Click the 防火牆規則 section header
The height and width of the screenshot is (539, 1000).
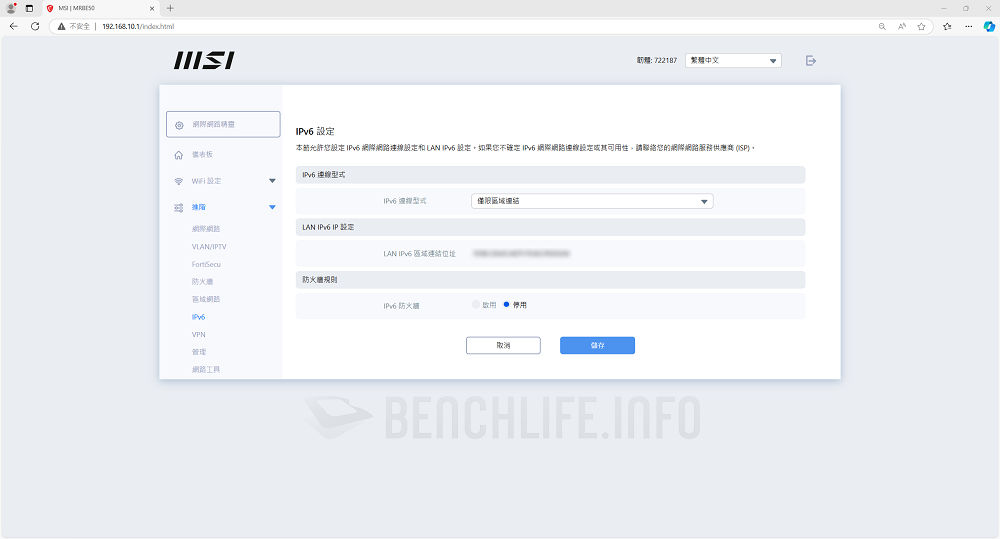pos(550,279)
